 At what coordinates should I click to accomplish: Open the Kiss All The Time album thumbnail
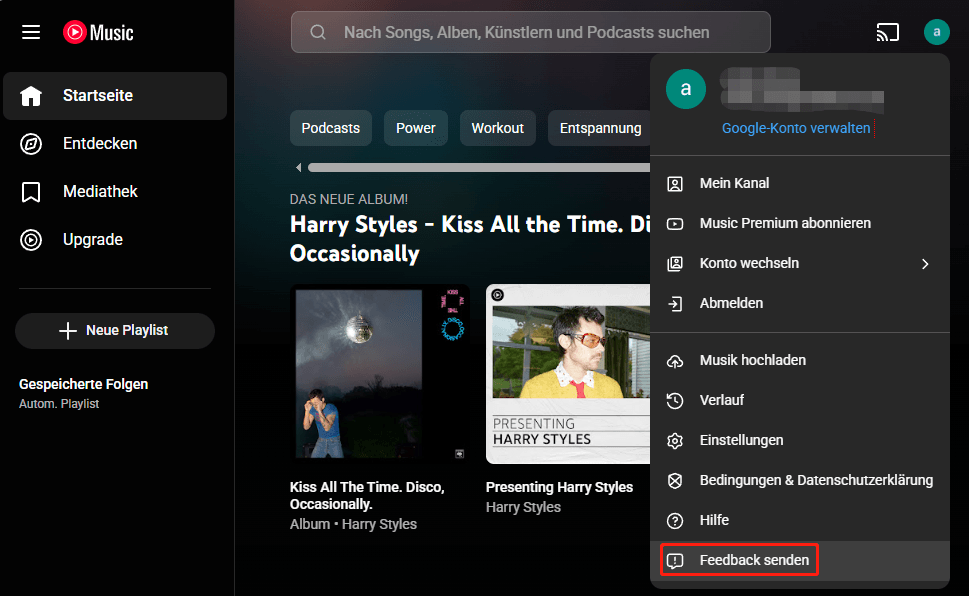point(380,373)
